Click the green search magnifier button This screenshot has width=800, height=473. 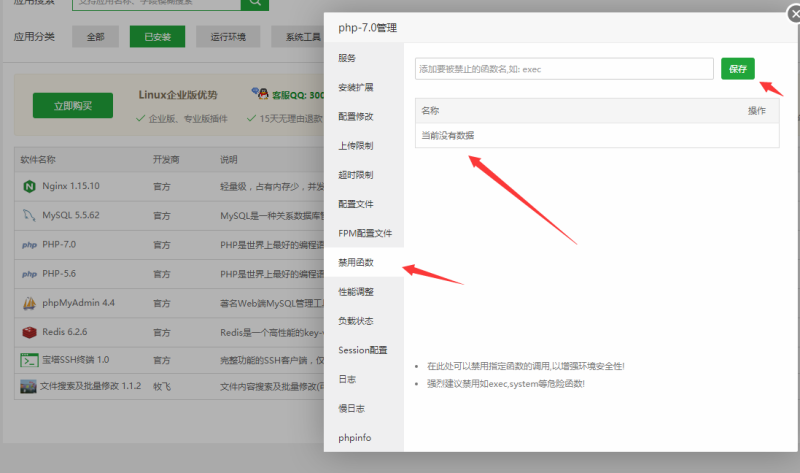point(256,3)
